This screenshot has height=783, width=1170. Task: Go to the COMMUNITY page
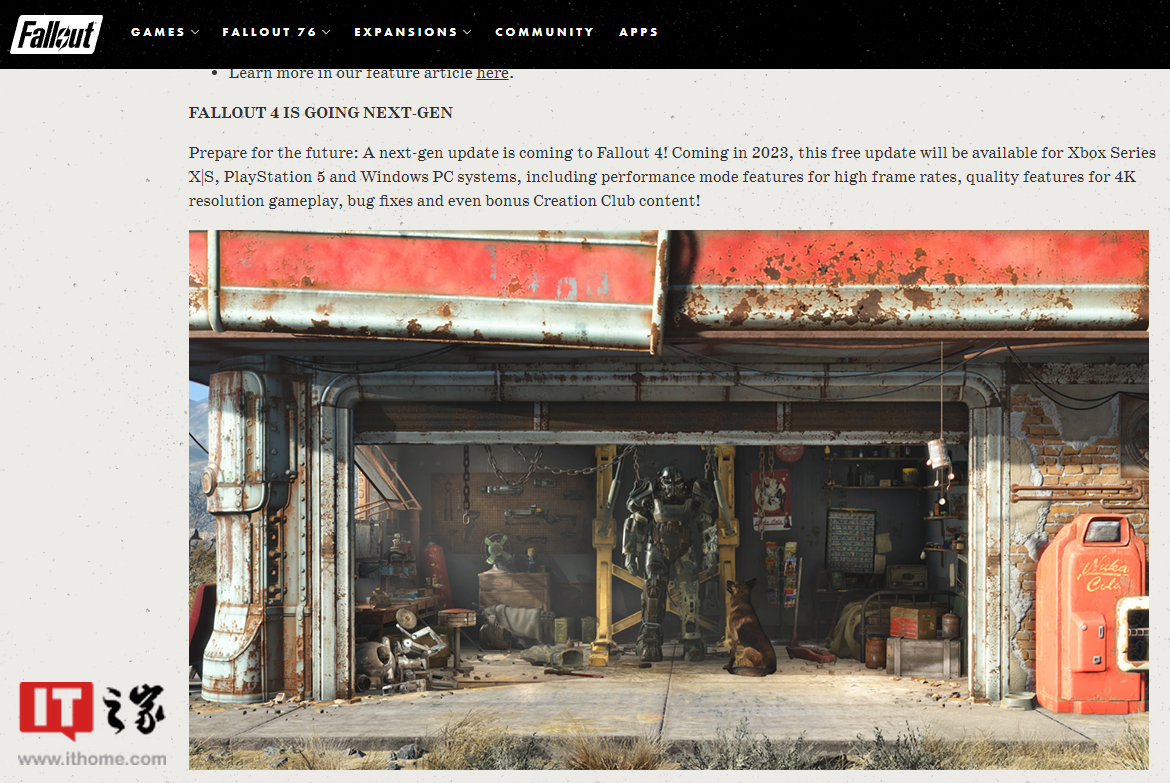coord(545,32)
